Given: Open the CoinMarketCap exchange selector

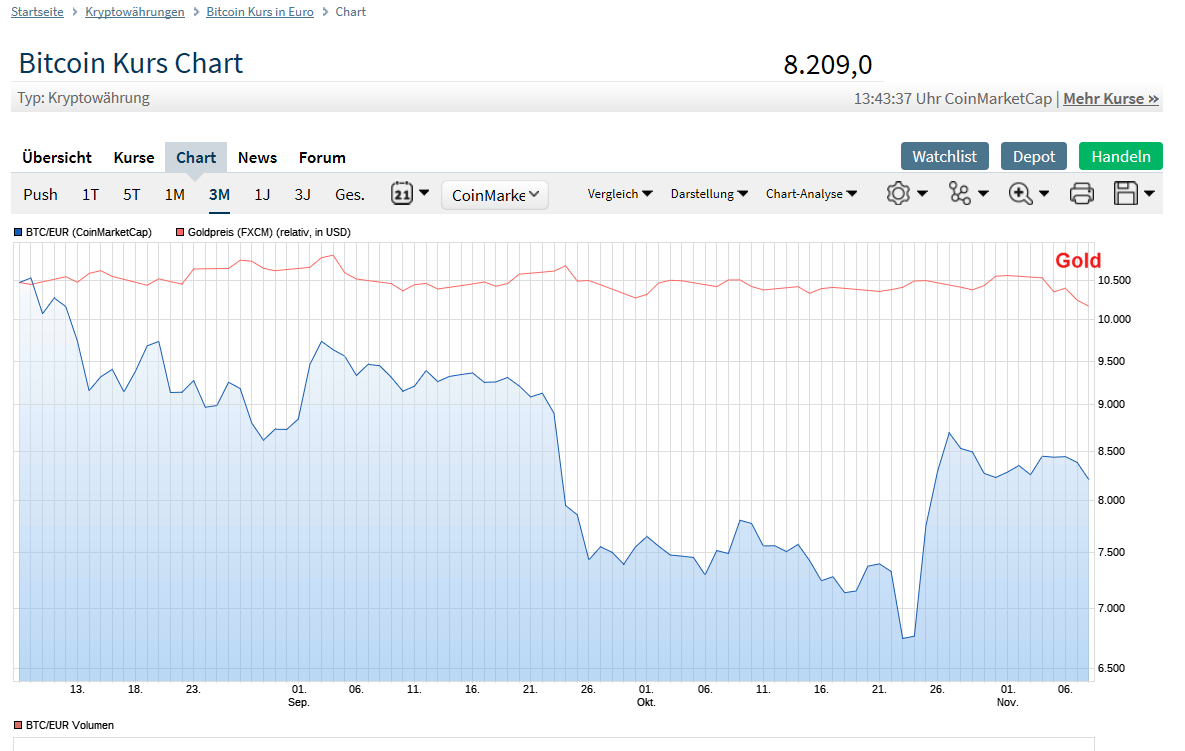Looking at the screenshot, I should [x=495, y=195].
